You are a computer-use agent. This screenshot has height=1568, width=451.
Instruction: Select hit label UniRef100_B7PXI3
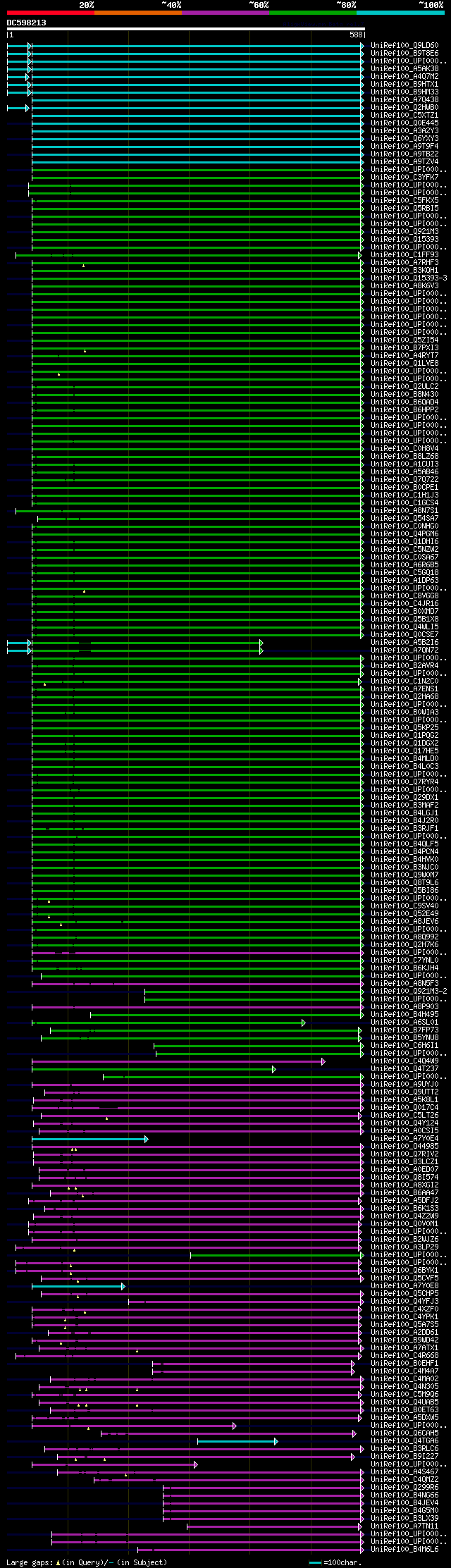pyautogui.click(x=404, y=348)
